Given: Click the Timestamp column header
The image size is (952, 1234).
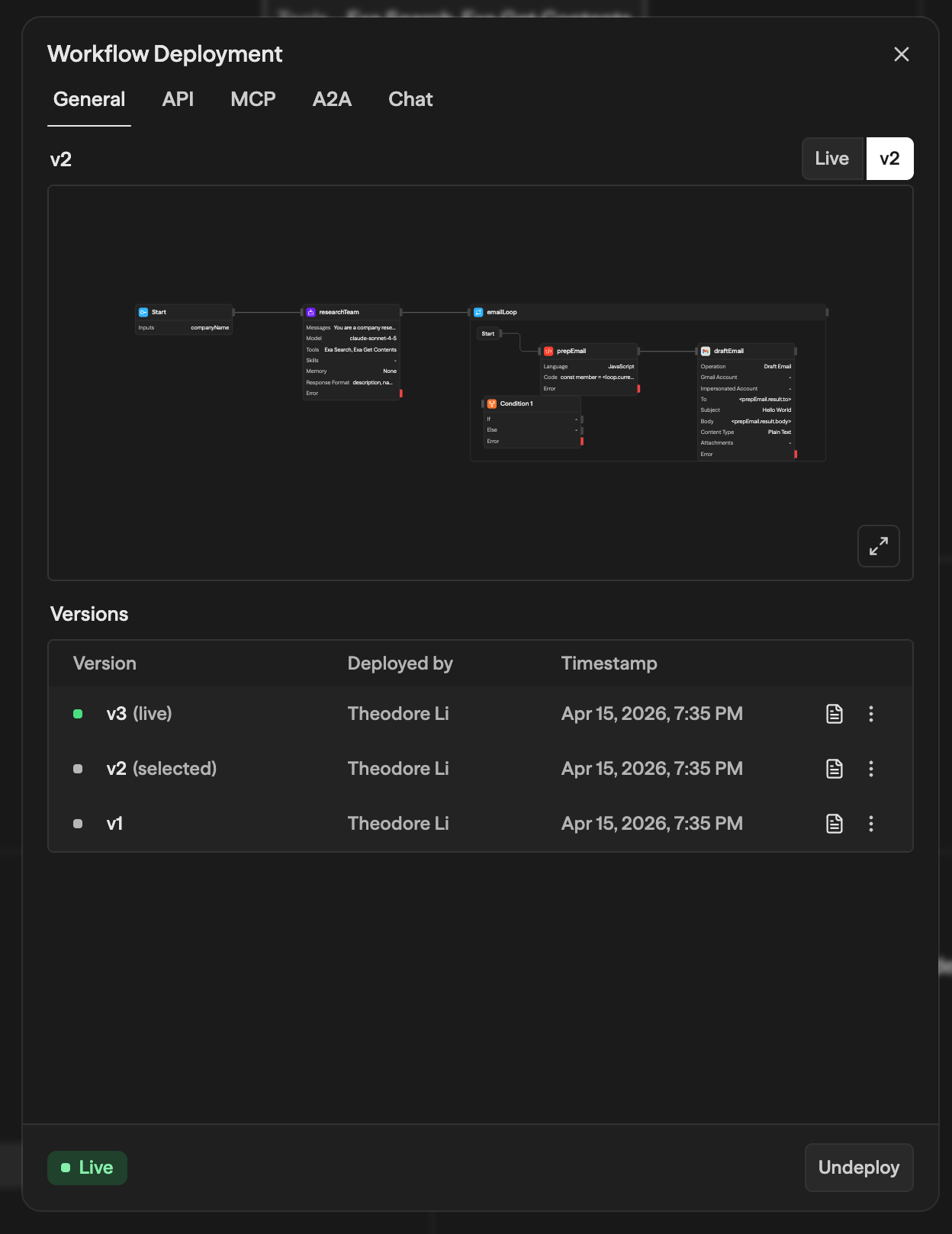Looking at the screenshot, I should pos(609,664).
